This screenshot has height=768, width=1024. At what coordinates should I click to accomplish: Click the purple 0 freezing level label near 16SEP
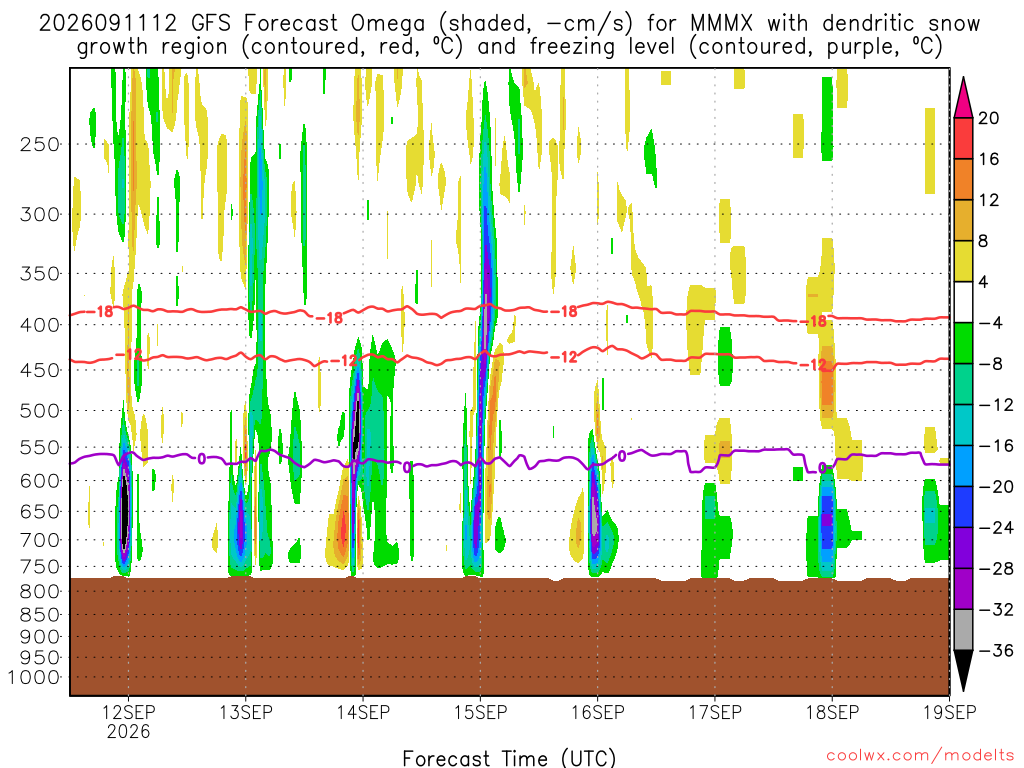click(x=622, y=456)
